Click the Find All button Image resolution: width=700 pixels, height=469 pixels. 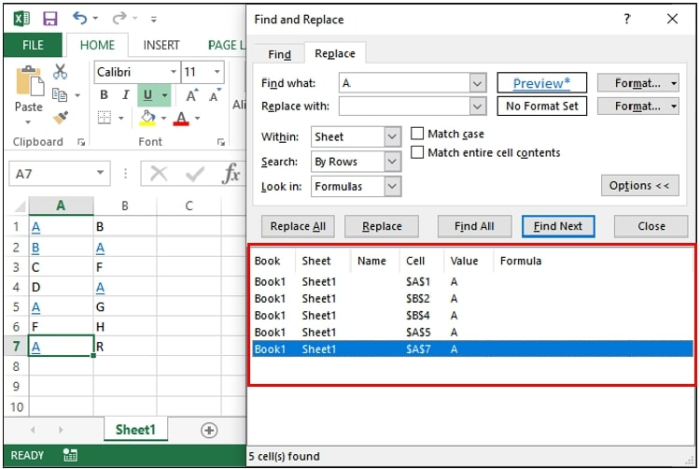coord(474,226)
